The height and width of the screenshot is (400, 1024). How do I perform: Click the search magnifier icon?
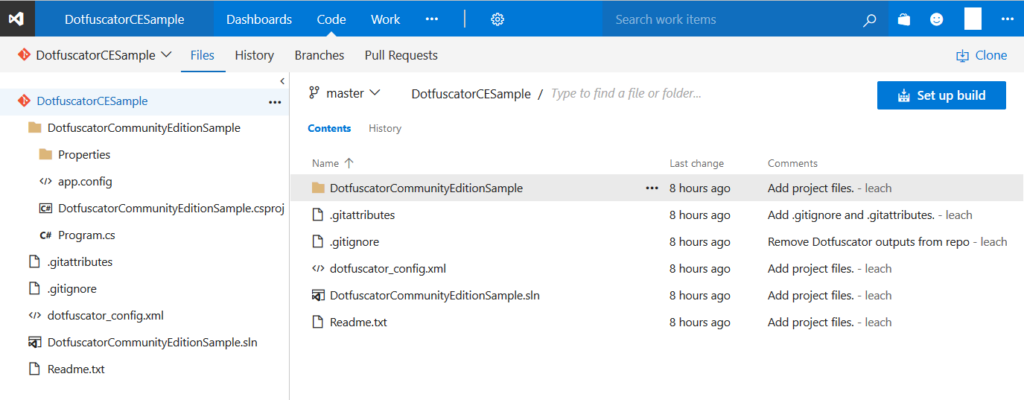click(x=870, y=20)
